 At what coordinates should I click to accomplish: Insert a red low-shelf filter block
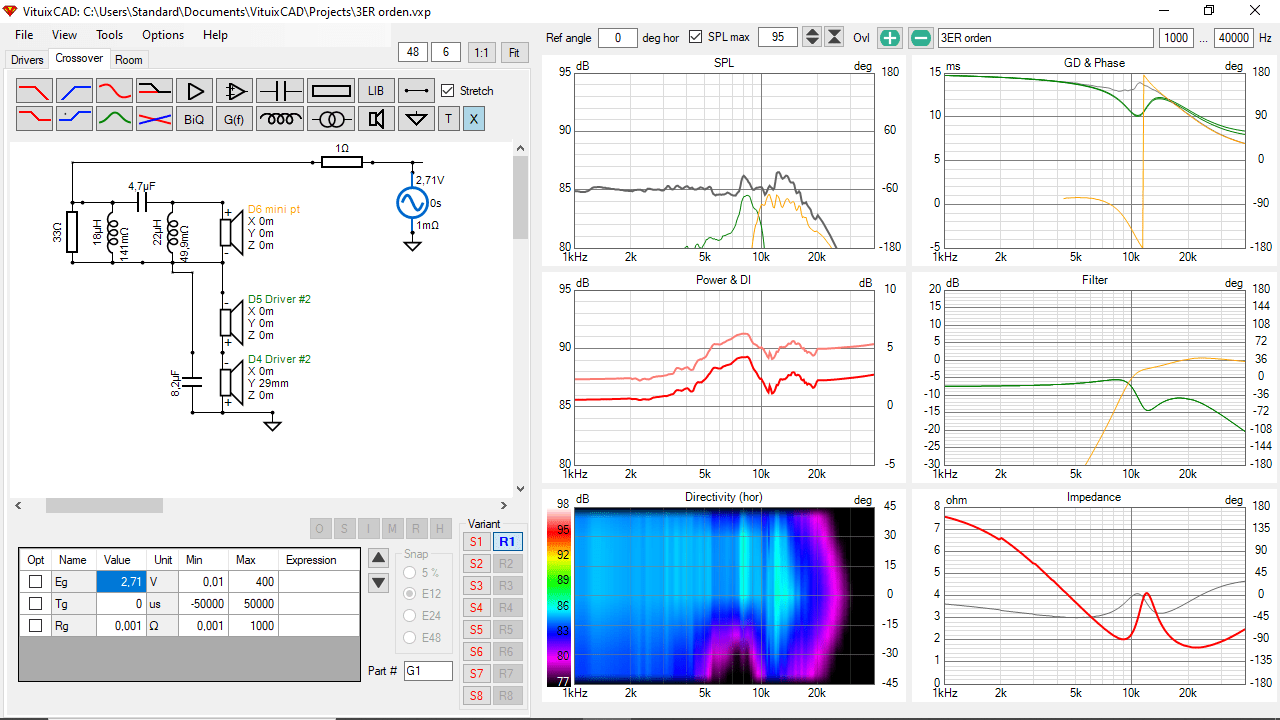(35, 119)
